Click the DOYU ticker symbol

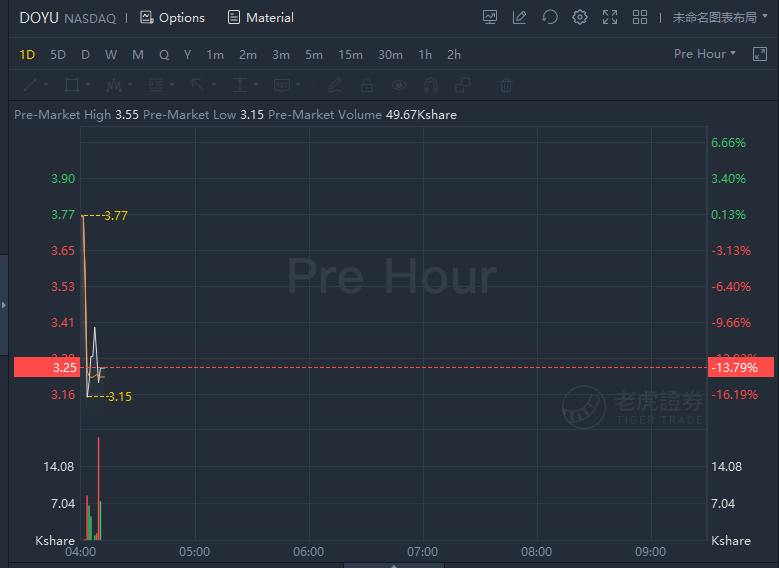point(39,18)
